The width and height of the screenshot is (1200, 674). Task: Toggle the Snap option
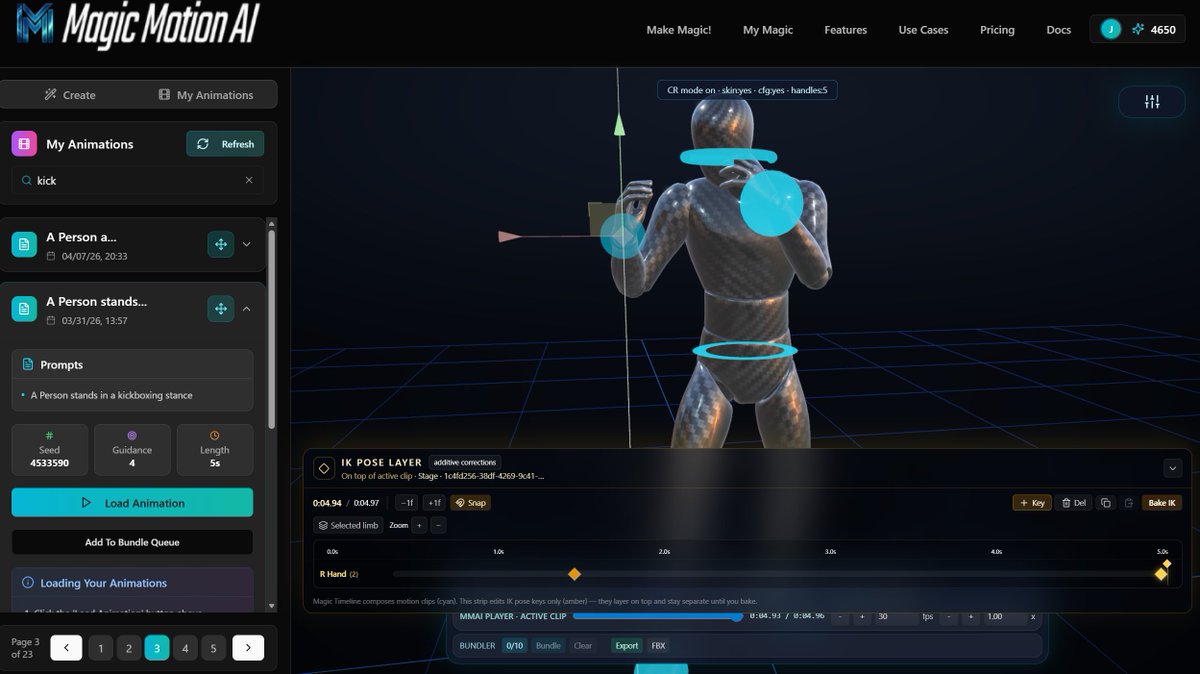point(470,503)
